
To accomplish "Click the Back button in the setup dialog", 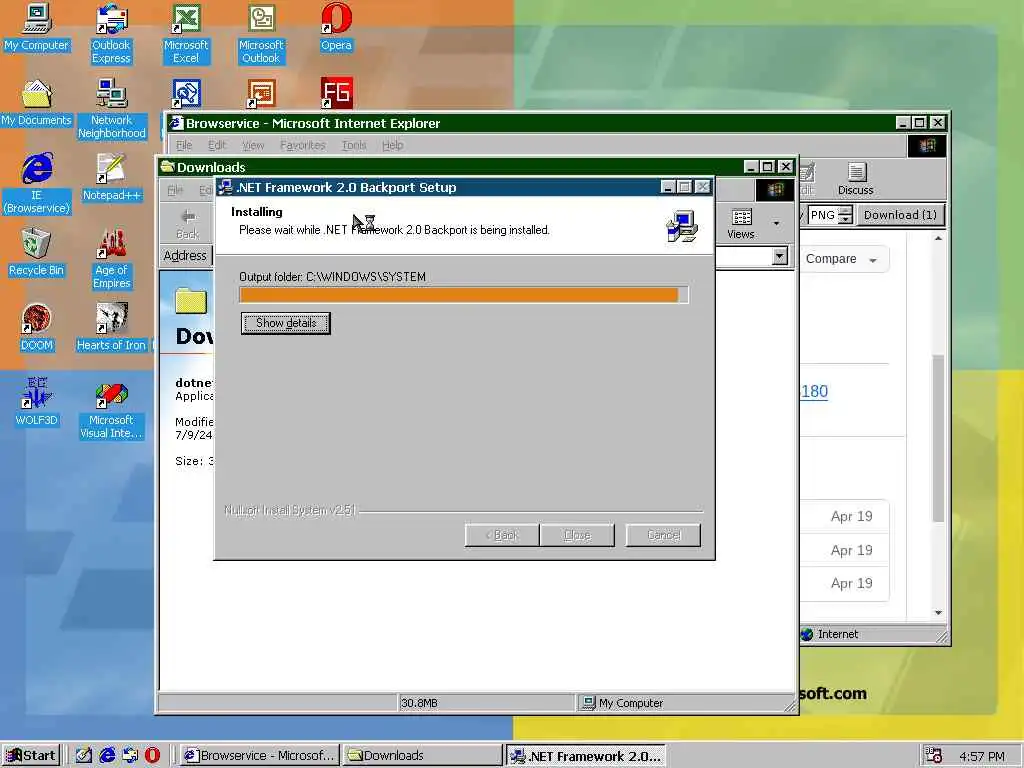I will coord(502,535).
